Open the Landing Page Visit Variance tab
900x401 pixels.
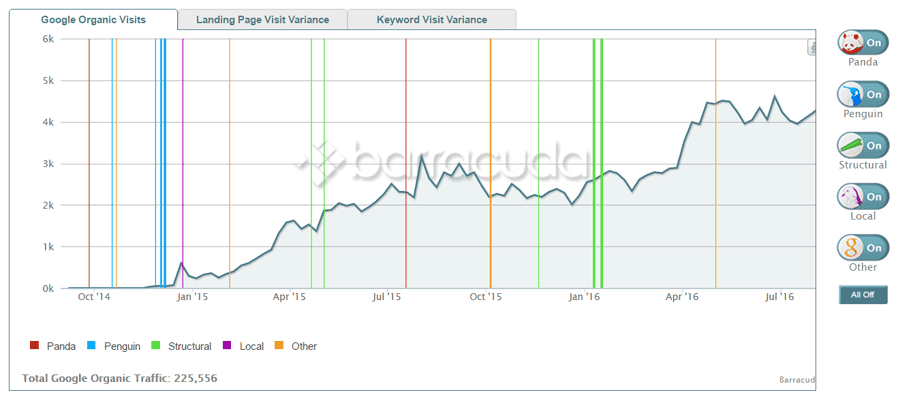(x=263, y=20)
